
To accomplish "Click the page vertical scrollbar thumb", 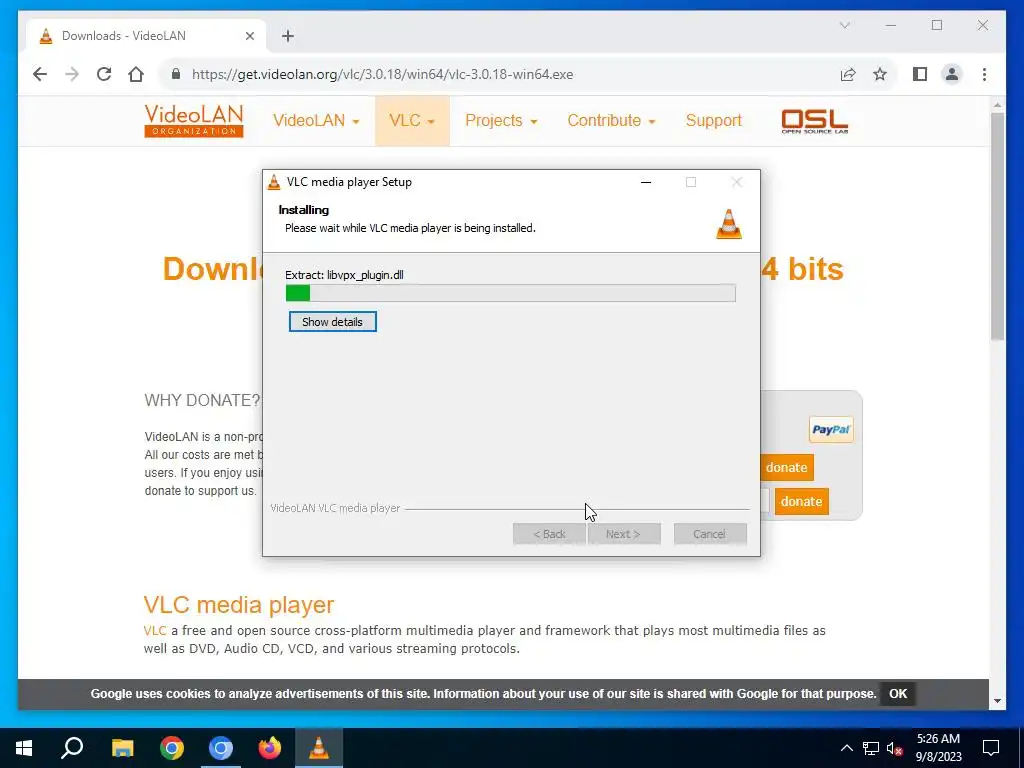I will (997, 225).
